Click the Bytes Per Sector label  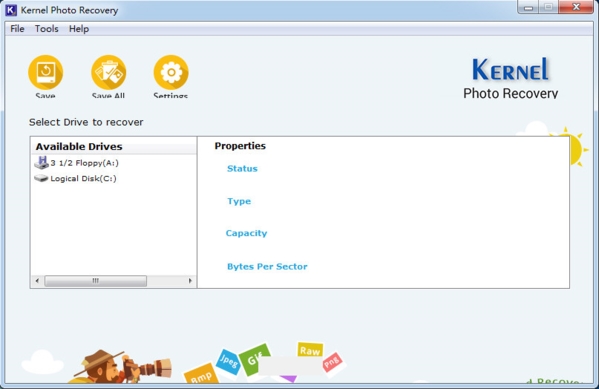267,266
